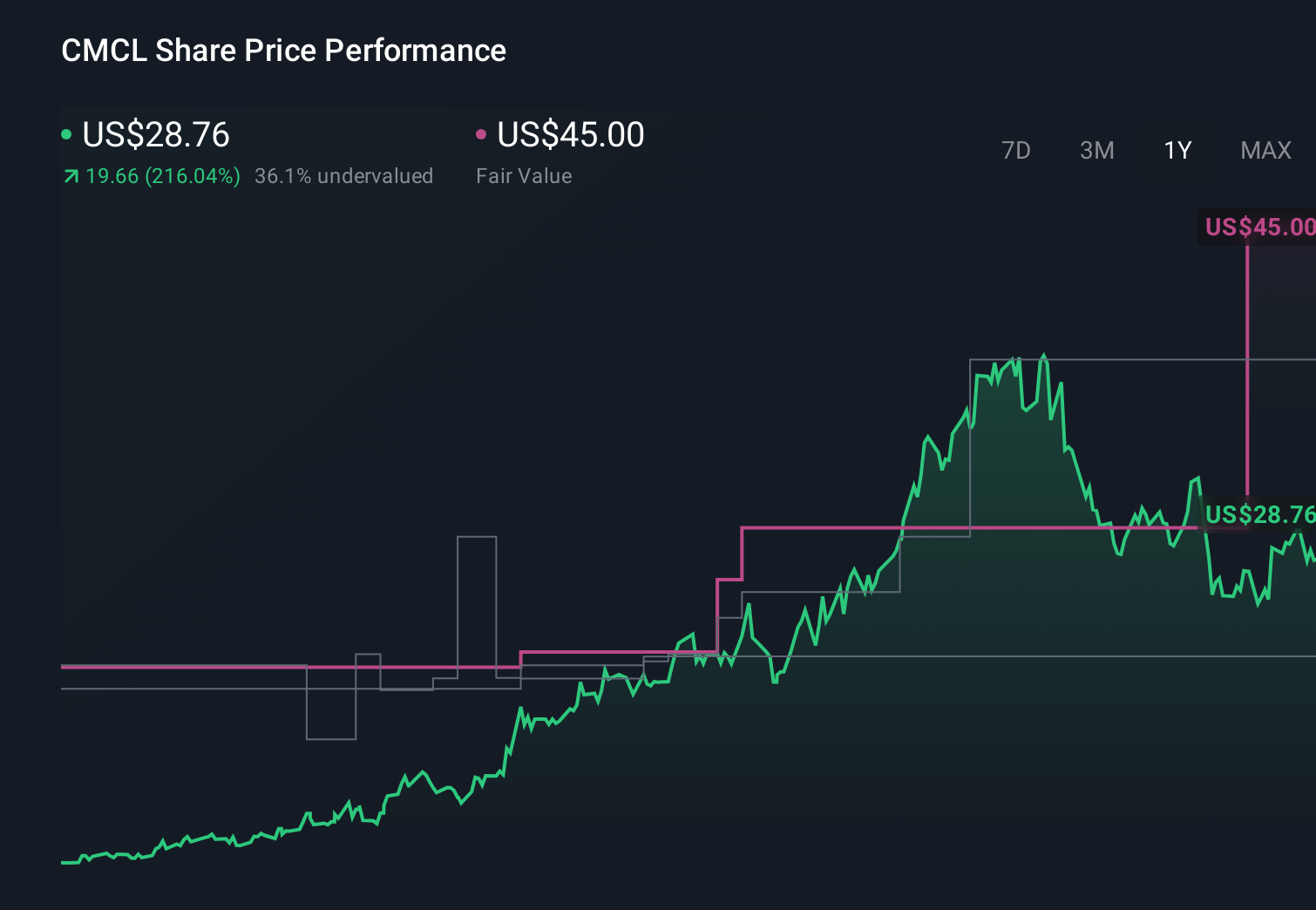Switch to the 3M time range
Screen dimensions: 1316x910
[x=1096, y=150]
